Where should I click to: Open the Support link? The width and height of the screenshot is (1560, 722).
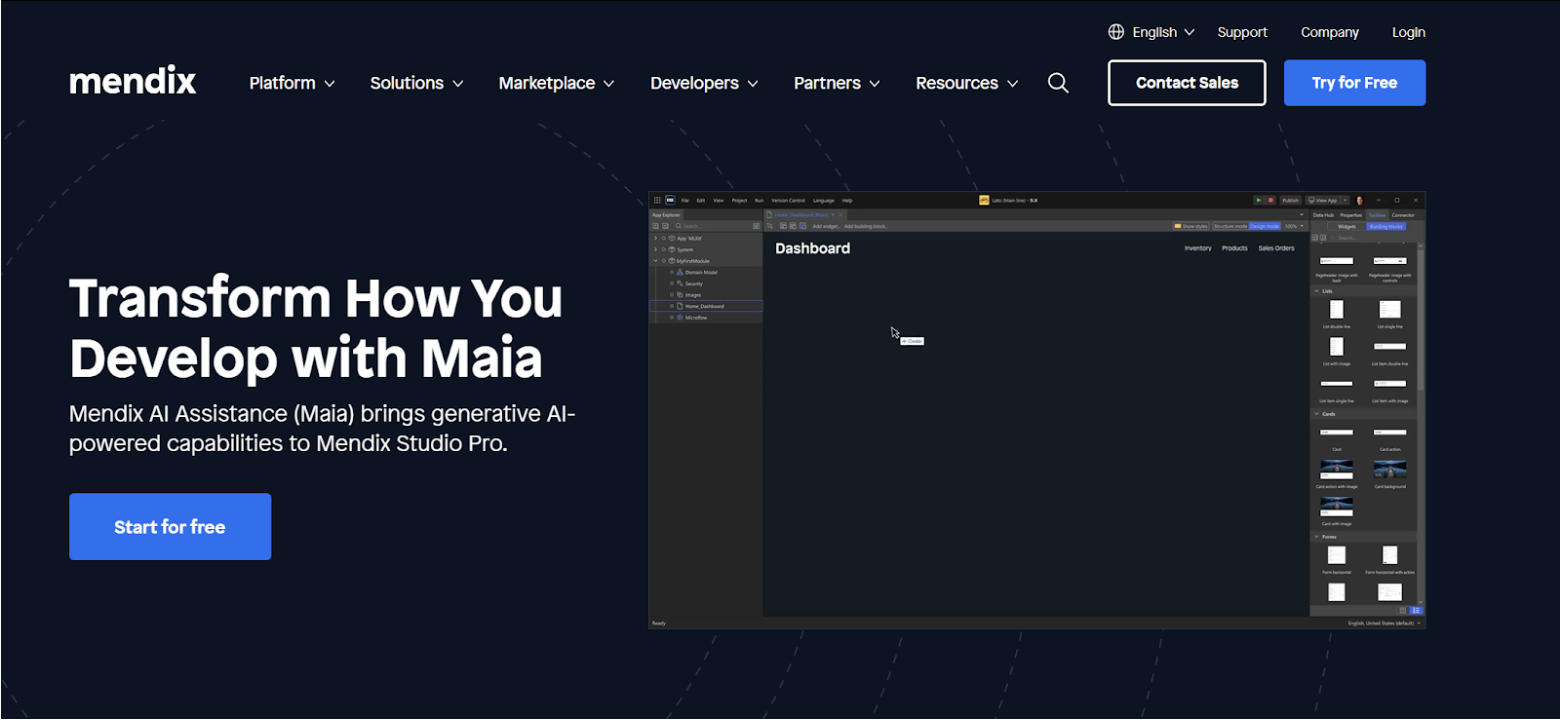point(1242,32)
